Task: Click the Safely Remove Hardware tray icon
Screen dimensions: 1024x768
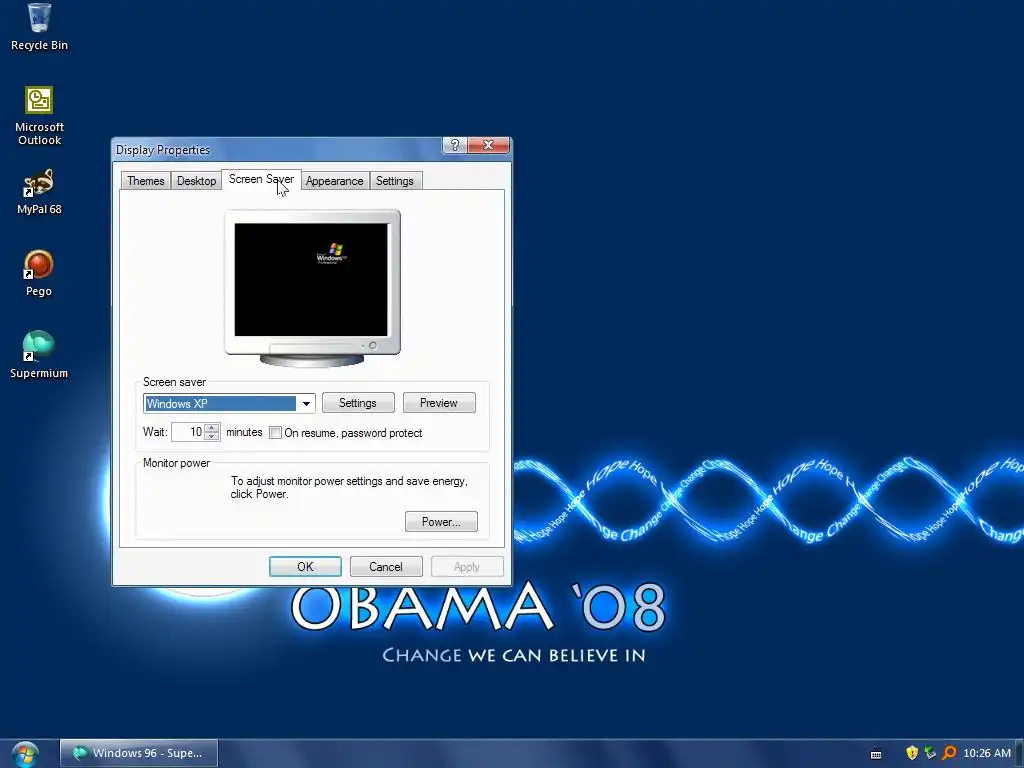Action: click(931, 753)
